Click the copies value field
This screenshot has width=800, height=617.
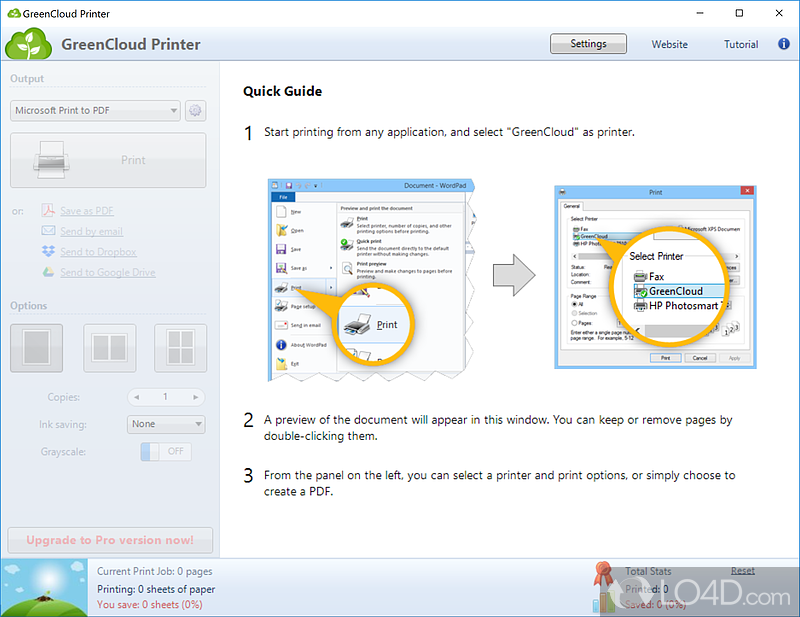165,397
